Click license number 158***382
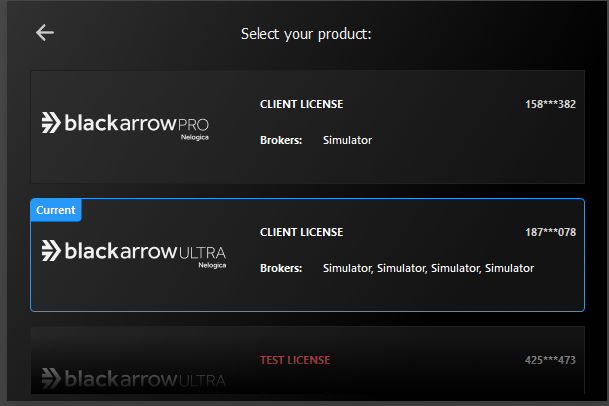The width and height of the screenshot is (609, 406). pos(550,104)
